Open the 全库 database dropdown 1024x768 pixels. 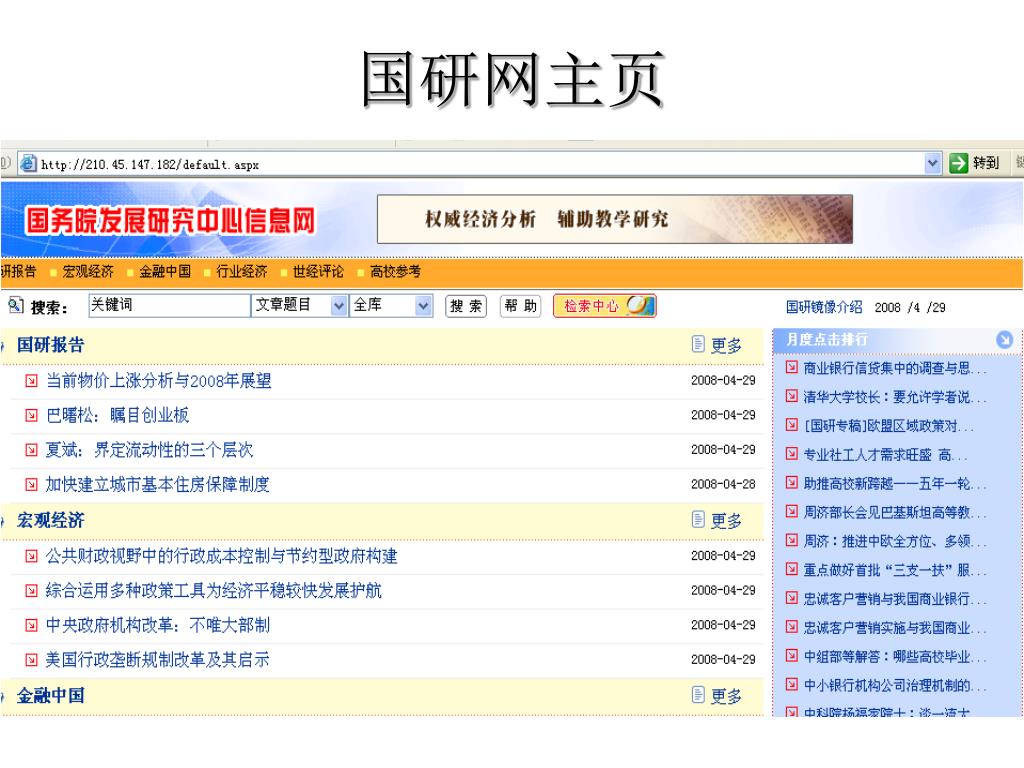391,305
